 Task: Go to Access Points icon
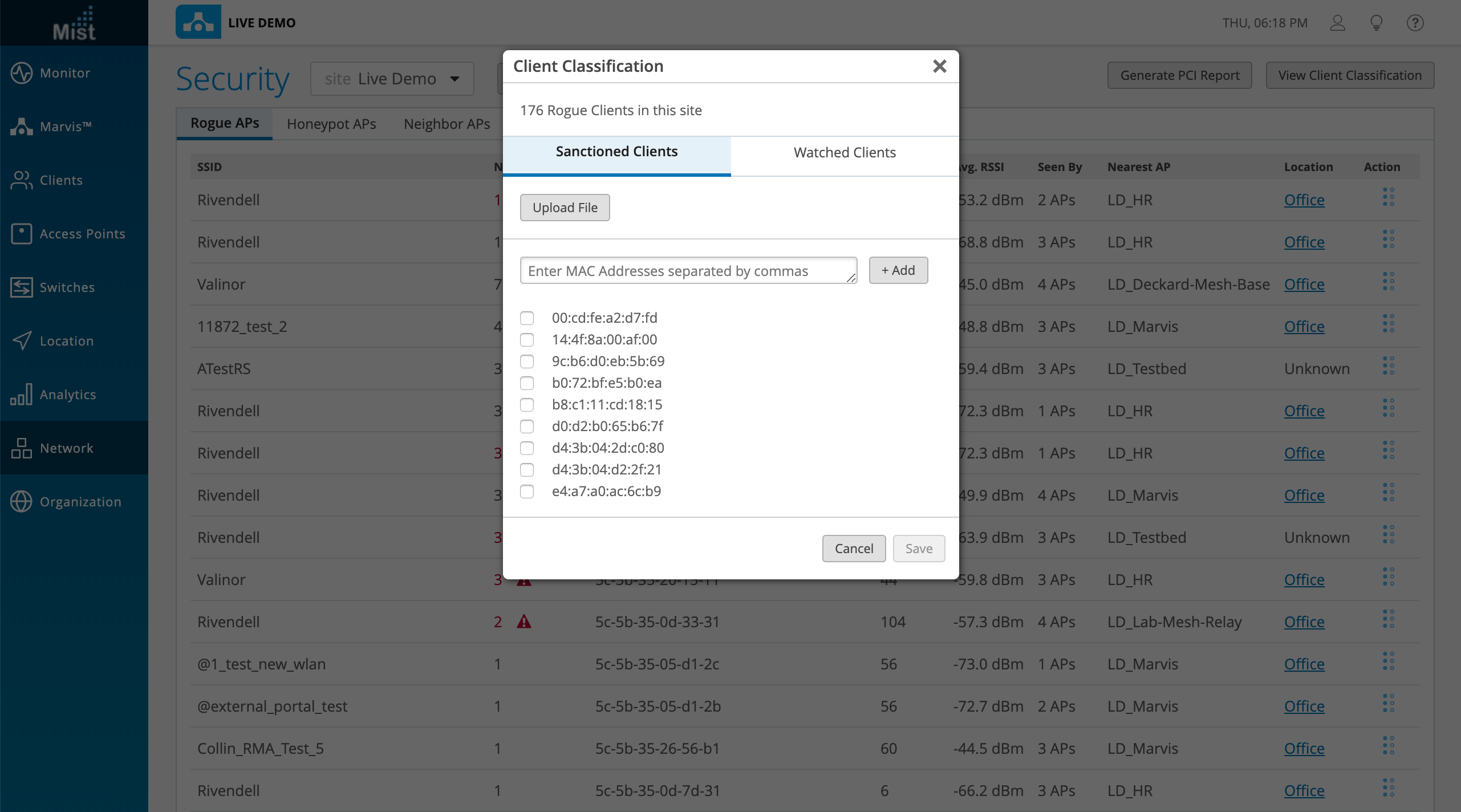click(22, 234)
